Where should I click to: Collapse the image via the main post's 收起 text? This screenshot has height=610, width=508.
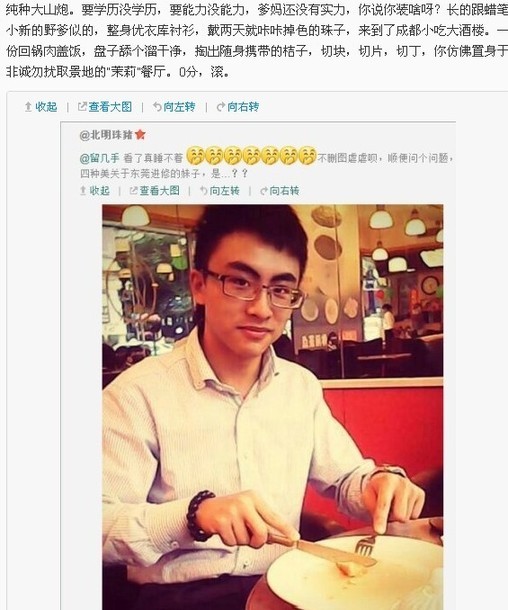click(x=46, y=107)
